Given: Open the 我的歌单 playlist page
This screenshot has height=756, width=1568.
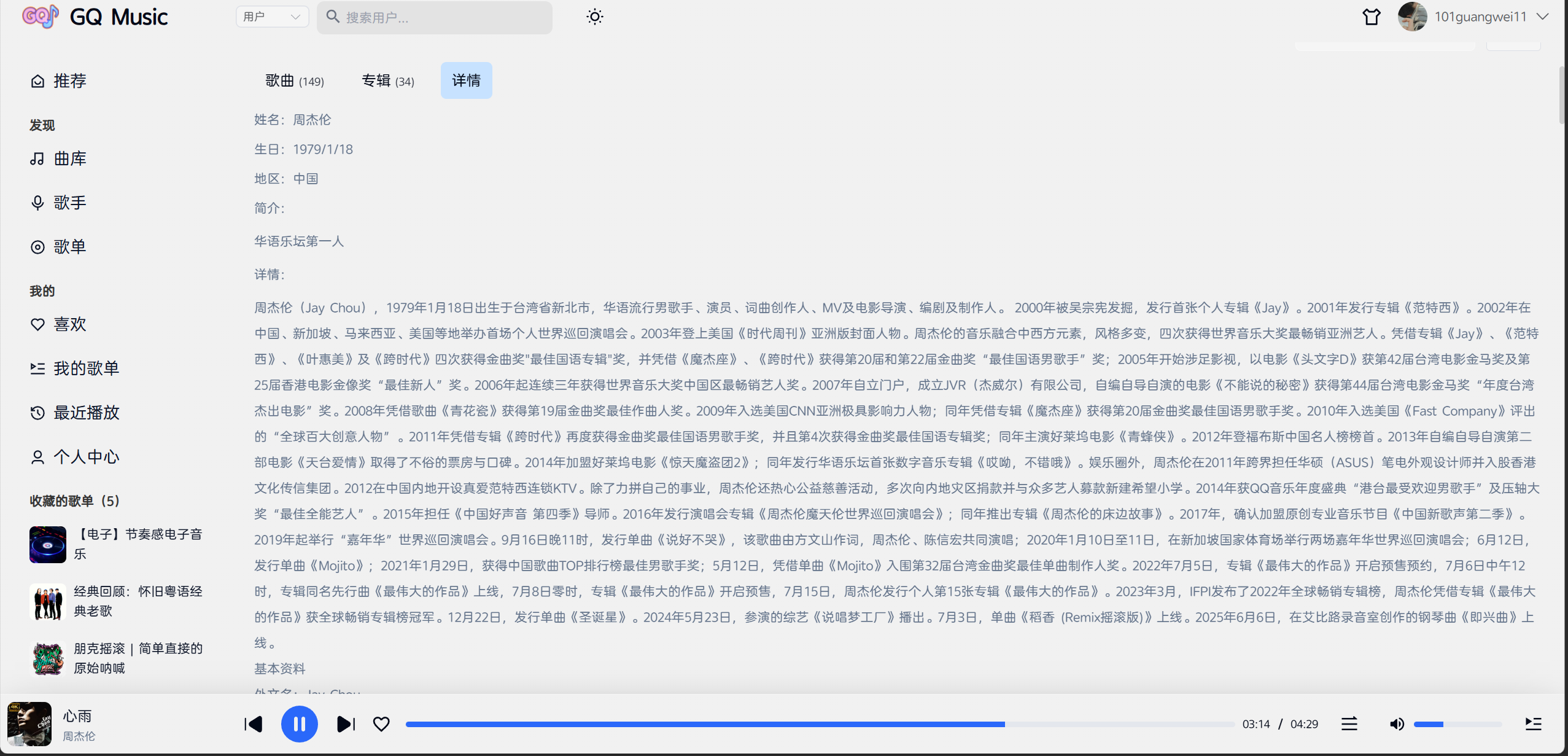Looking at the screenshot, I should 86,368.
